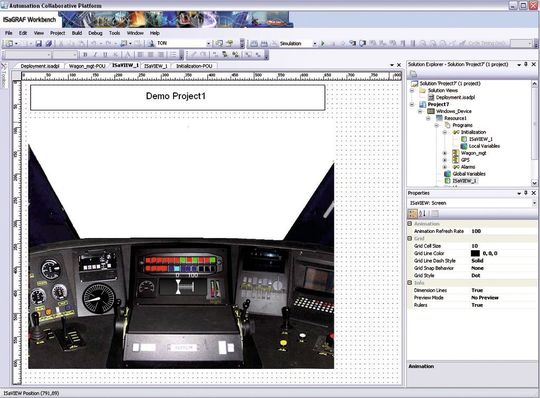
Task: Open the Debug menu
Action: click(95, 33)
